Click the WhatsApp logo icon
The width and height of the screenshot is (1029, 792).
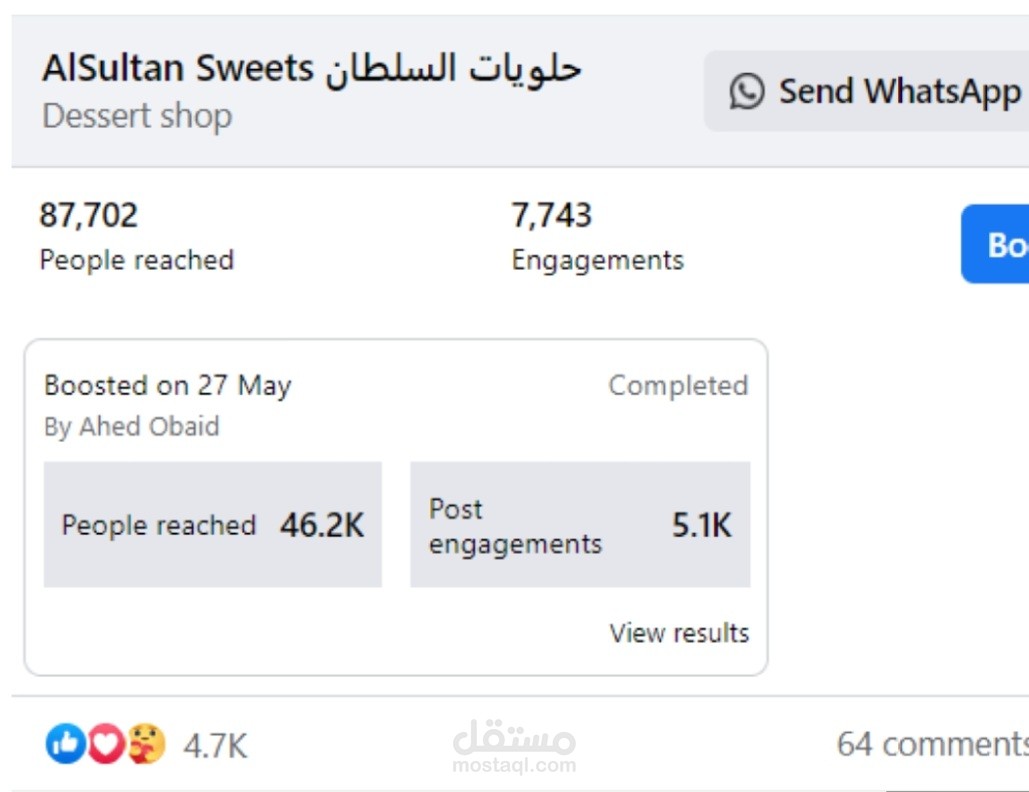(746, 91)
